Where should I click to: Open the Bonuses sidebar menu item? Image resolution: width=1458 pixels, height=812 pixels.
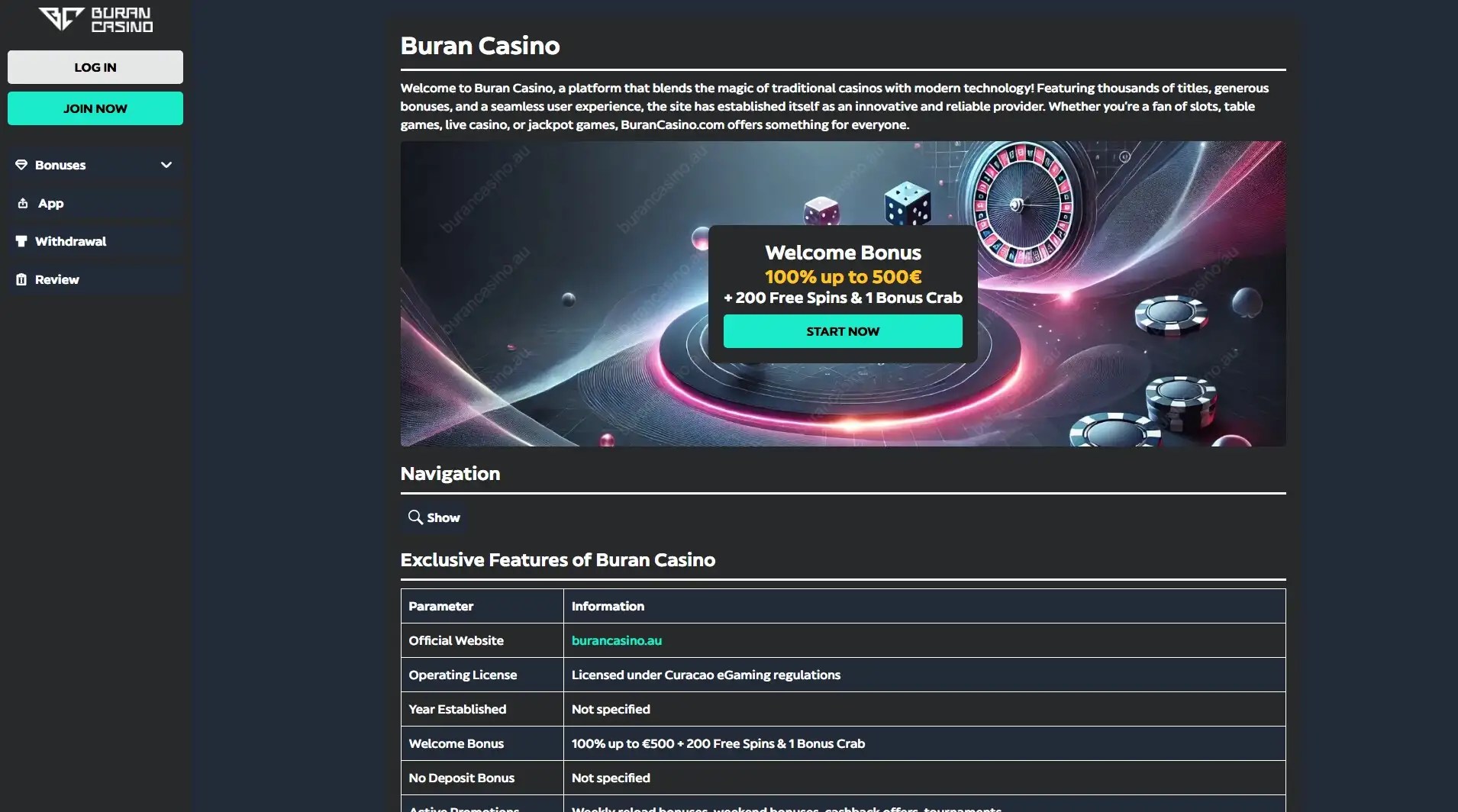(x=95, y=165)
